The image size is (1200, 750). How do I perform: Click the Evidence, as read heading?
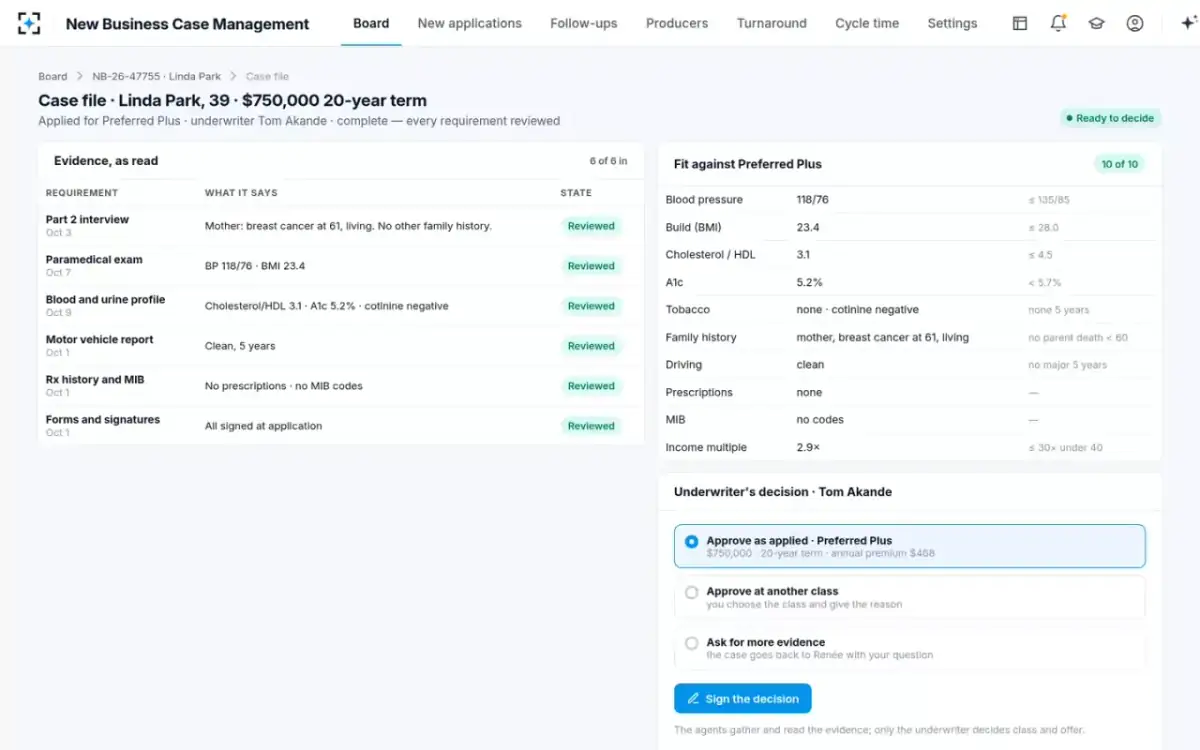106,161
